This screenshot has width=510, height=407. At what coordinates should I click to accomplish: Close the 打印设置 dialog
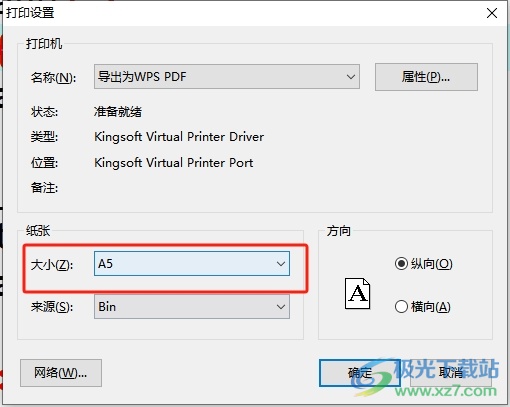tap(492, 13)
